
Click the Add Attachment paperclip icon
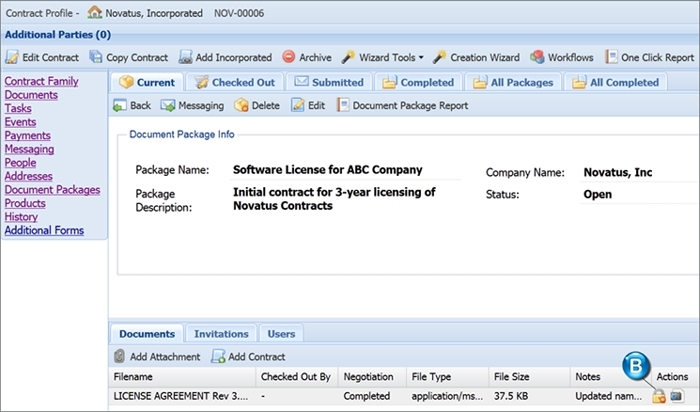point(119,356)
